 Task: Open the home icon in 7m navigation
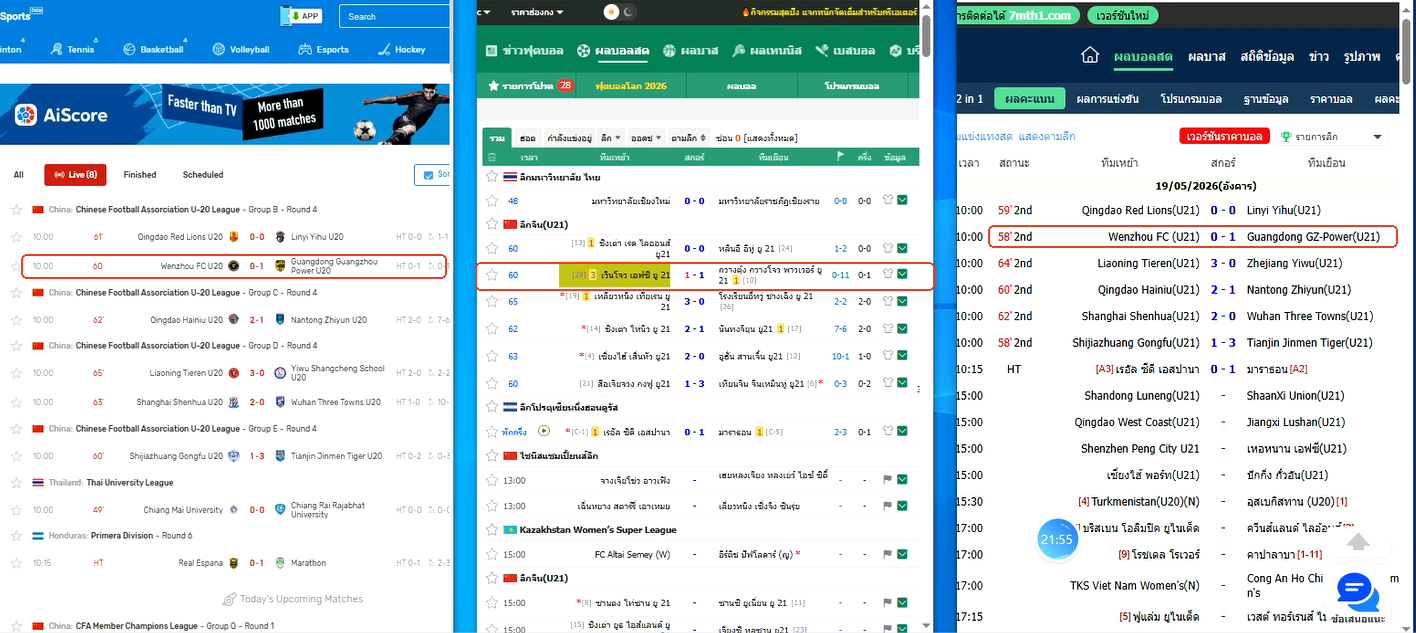1090,55
